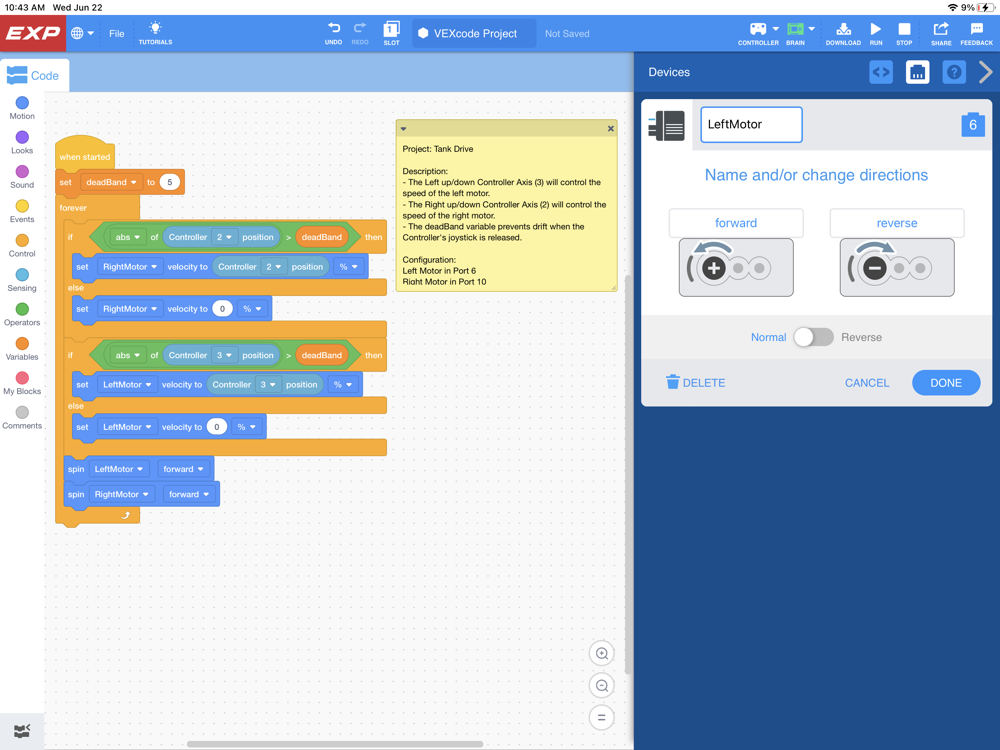Select the Sound block category

tap(22, 177)
